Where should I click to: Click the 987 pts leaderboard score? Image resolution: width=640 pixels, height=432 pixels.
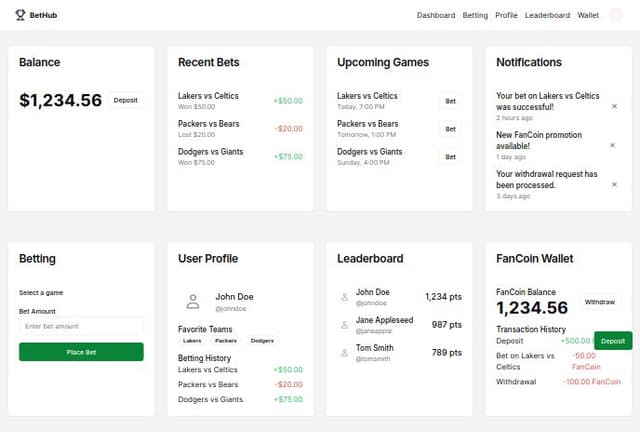point(447,325)
